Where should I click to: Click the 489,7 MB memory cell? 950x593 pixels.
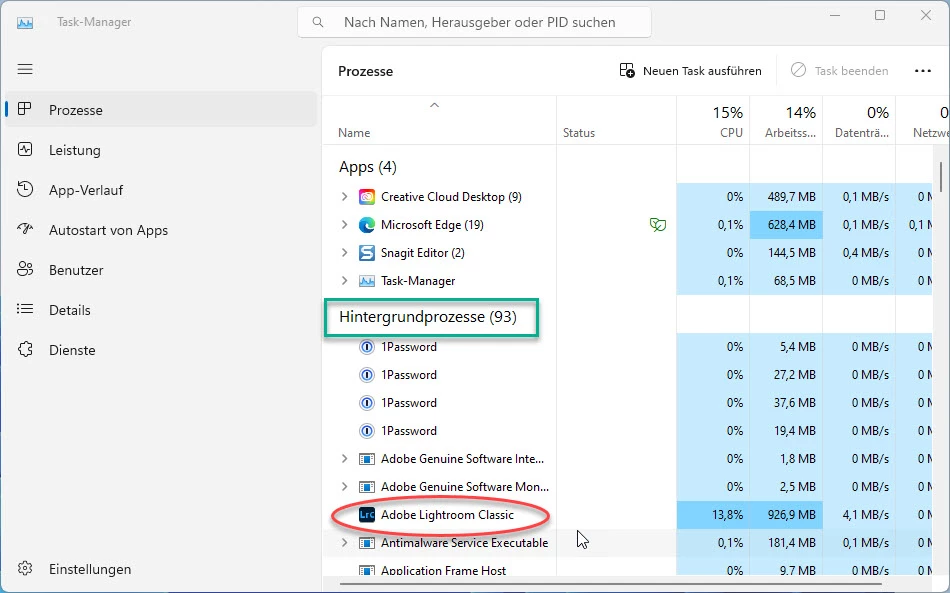pyautogui.click(x=786, y=197)
